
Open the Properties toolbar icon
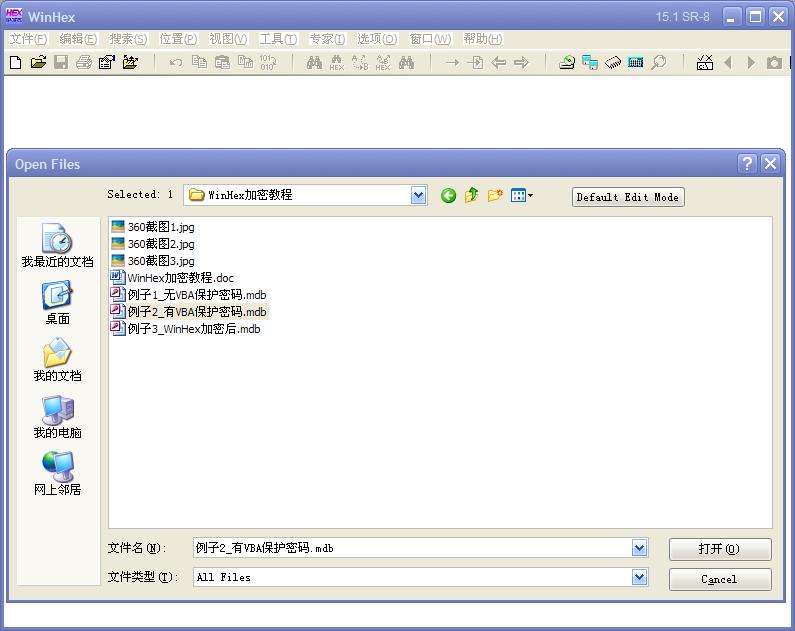pos(106,62)
